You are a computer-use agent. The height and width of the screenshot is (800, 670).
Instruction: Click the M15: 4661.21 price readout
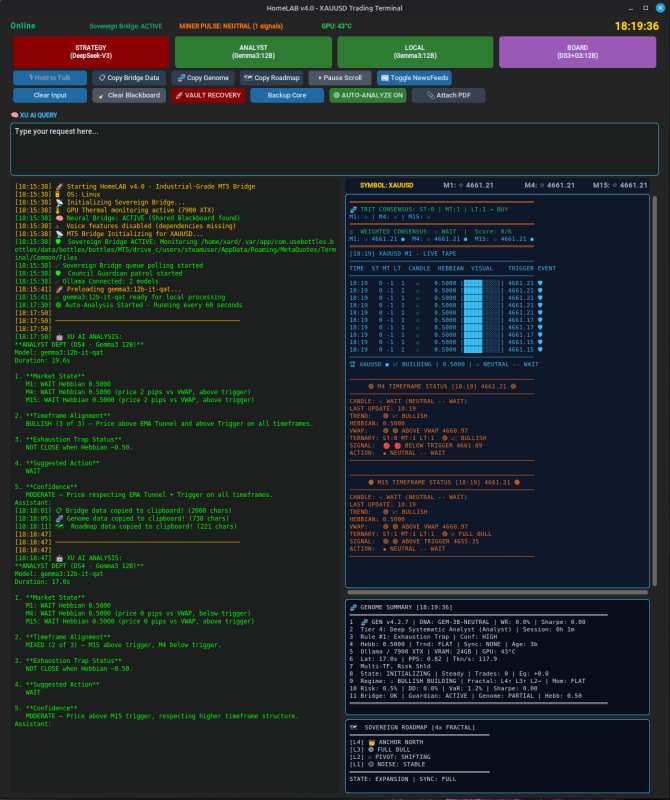[619, 185]
